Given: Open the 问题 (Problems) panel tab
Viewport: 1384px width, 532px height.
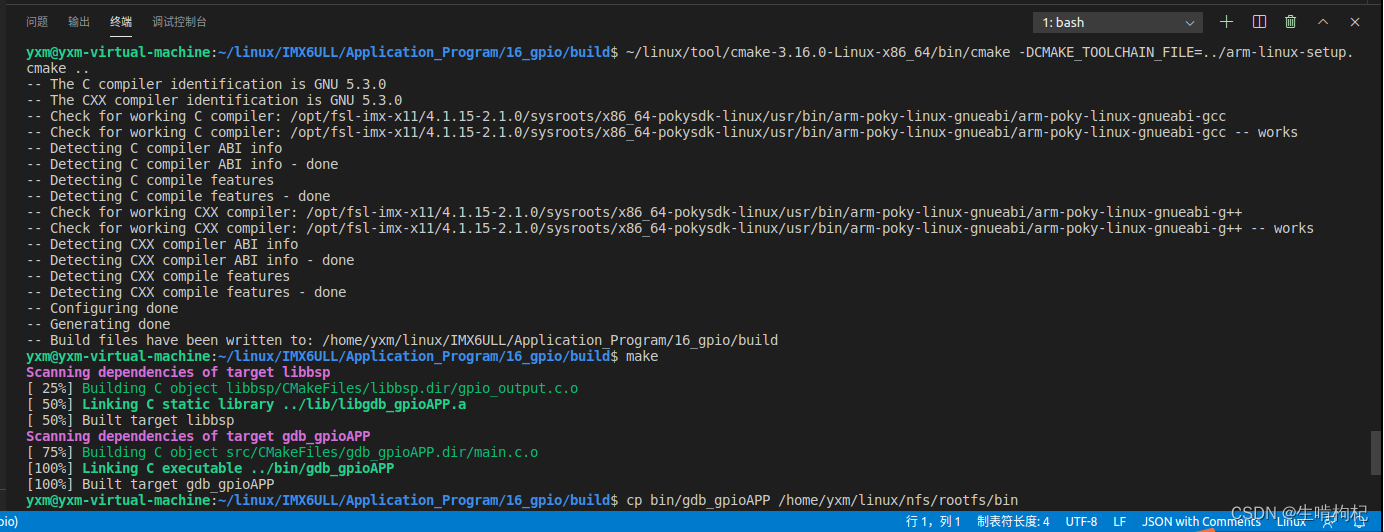Looking at the screenshot, I should click(37, 22).
